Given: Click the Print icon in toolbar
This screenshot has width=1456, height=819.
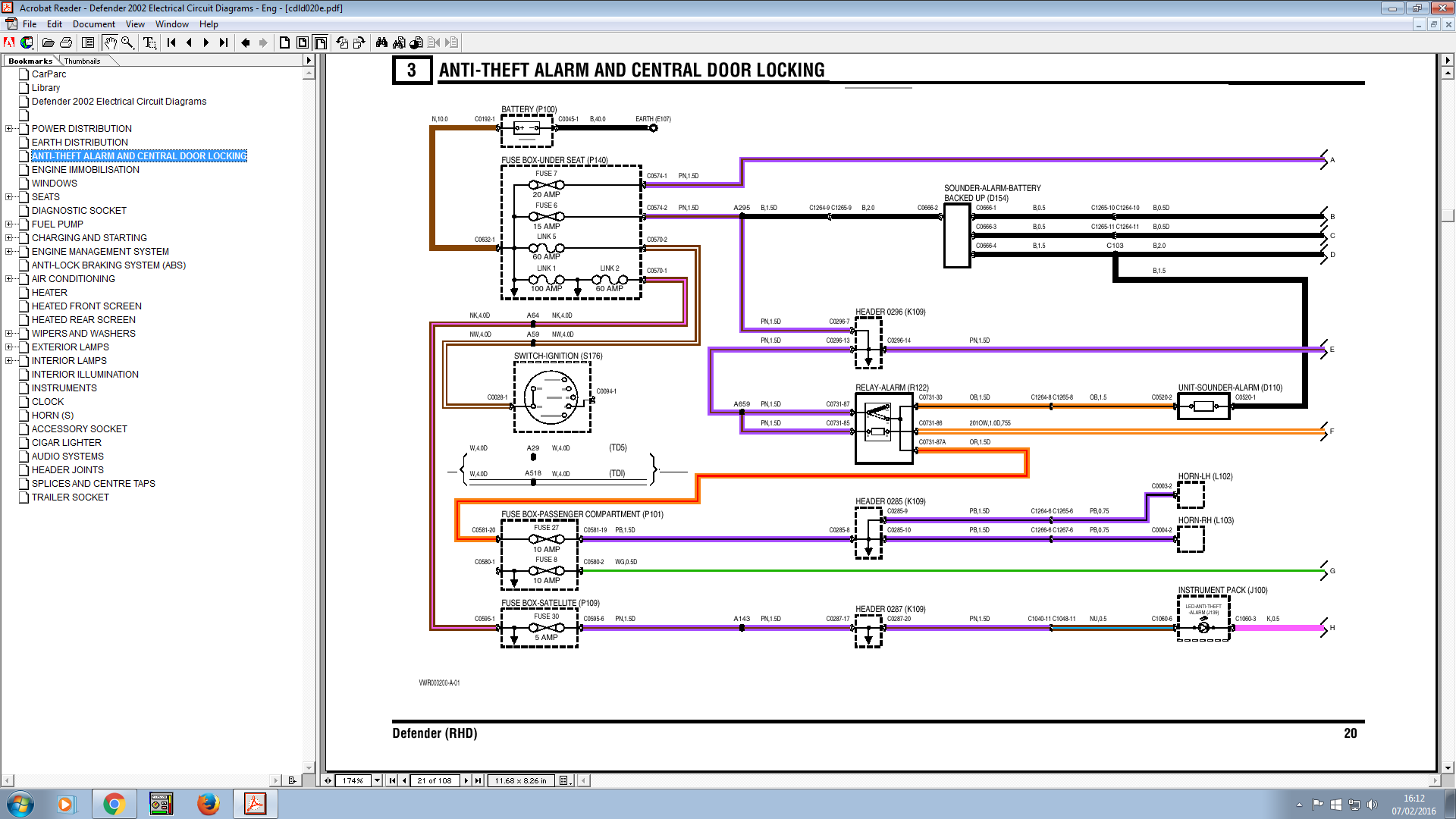Looking at the screenshot, I should pyautogui.click(x=66, y=42).
